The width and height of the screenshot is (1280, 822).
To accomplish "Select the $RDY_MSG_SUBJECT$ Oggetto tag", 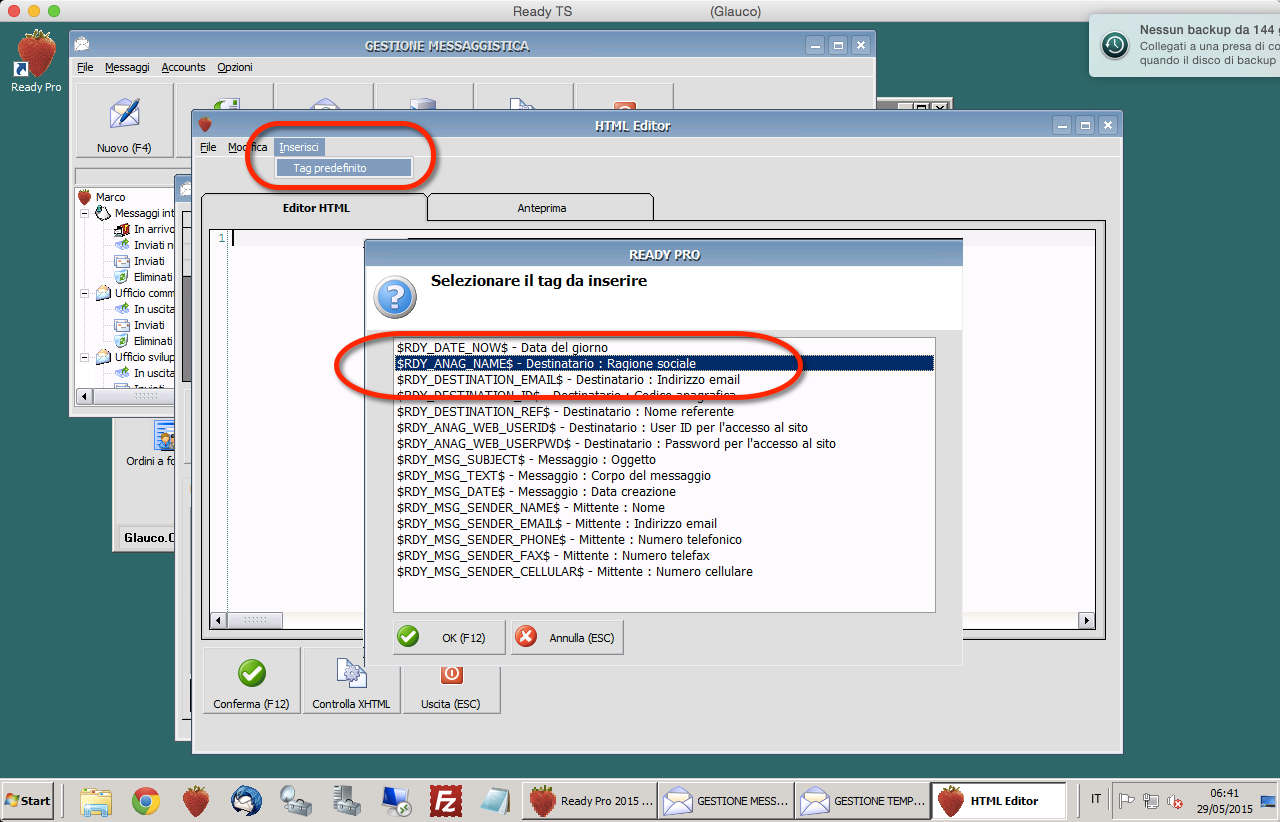I will [664, 459].
